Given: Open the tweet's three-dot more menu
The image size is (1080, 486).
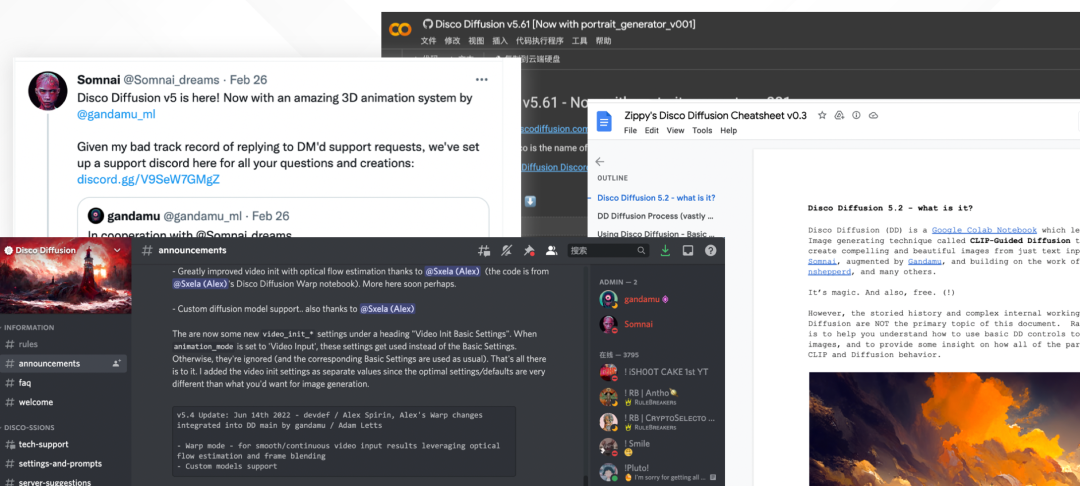Looking at the screenshot, I should click(481, 80).
